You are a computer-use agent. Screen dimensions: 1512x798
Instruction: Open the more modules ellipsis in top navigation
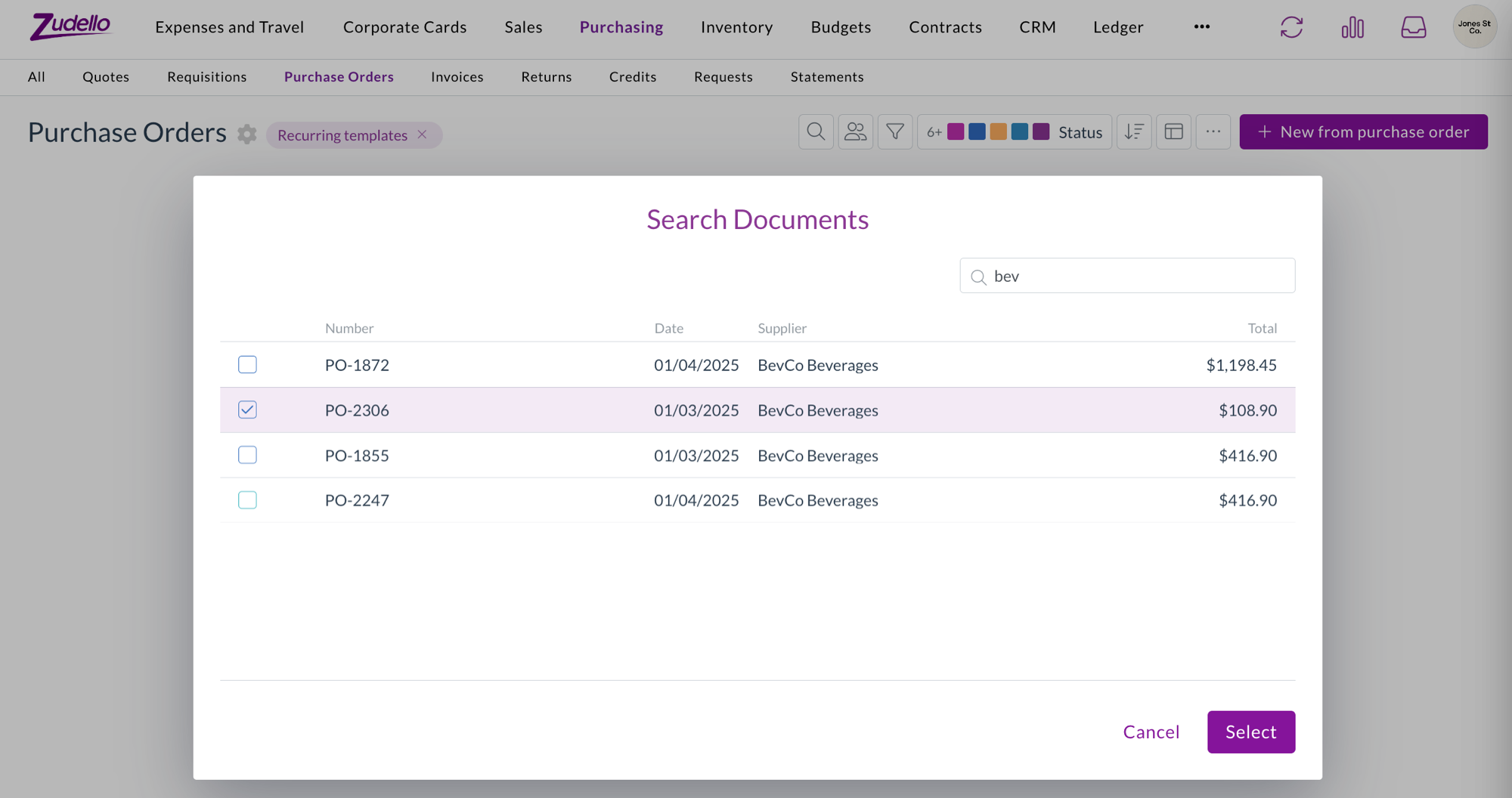1202,26
